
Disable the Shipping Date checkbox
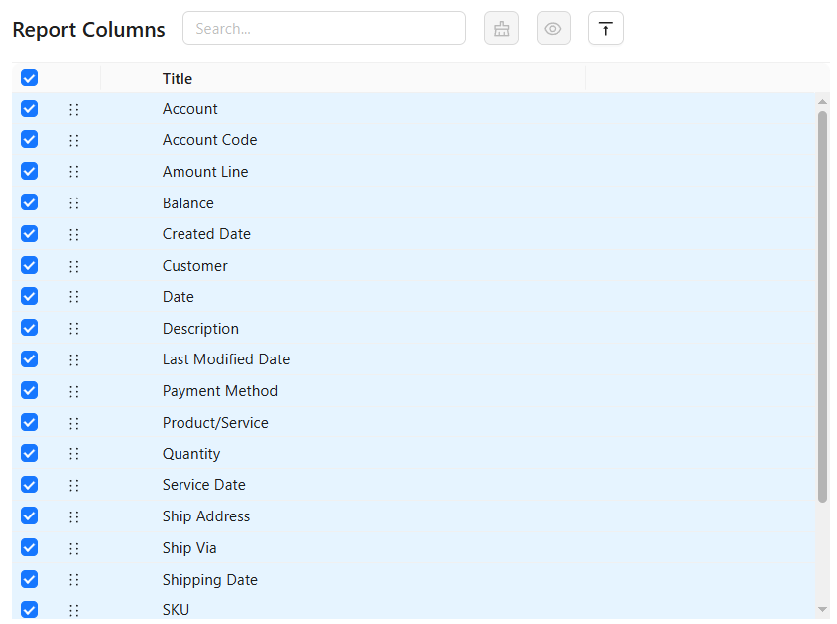tap(29, 579)
